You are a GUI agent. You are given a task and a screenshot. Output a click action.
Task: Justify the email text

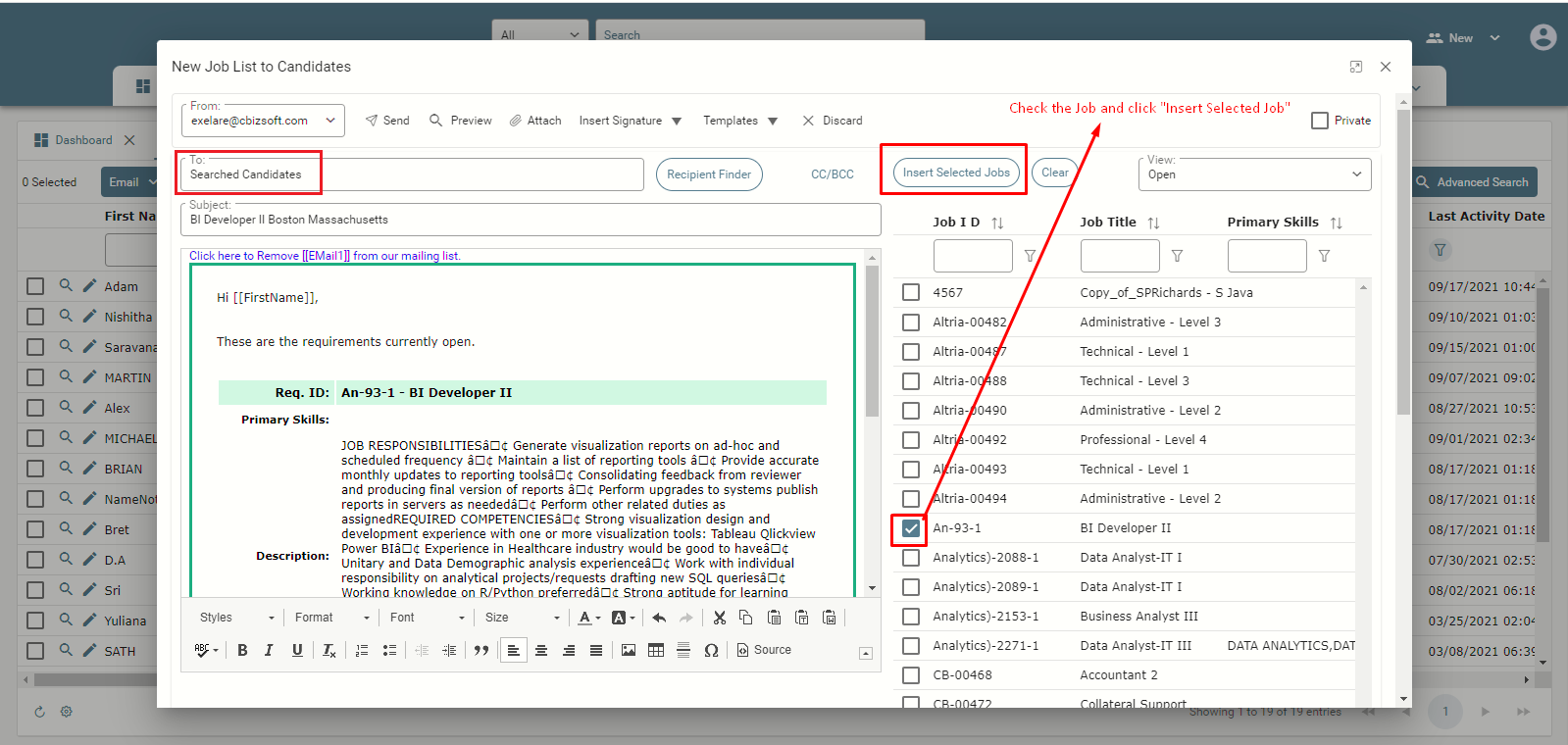pos(596,650)
